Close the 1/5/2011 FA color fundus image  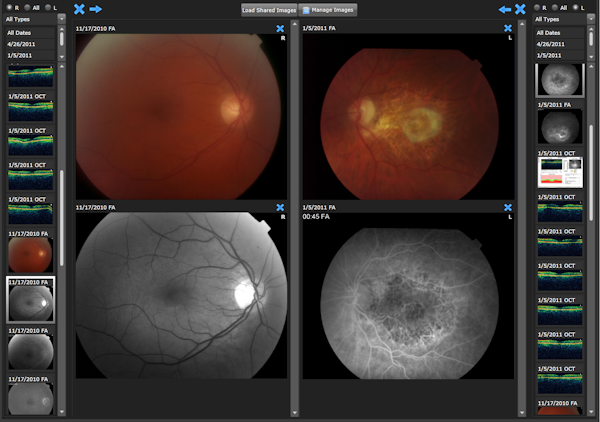click(x=508, y=28)
